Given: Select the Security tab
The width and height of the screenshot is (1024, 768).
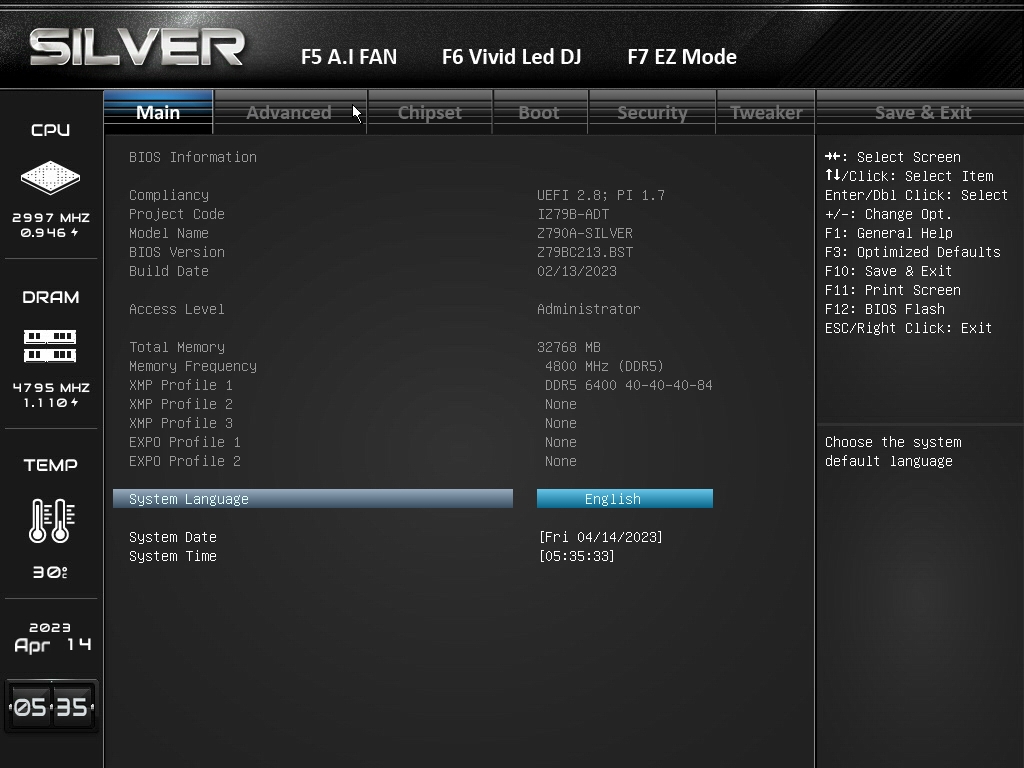Looking at the screenshot, I should tap(652, 112).
